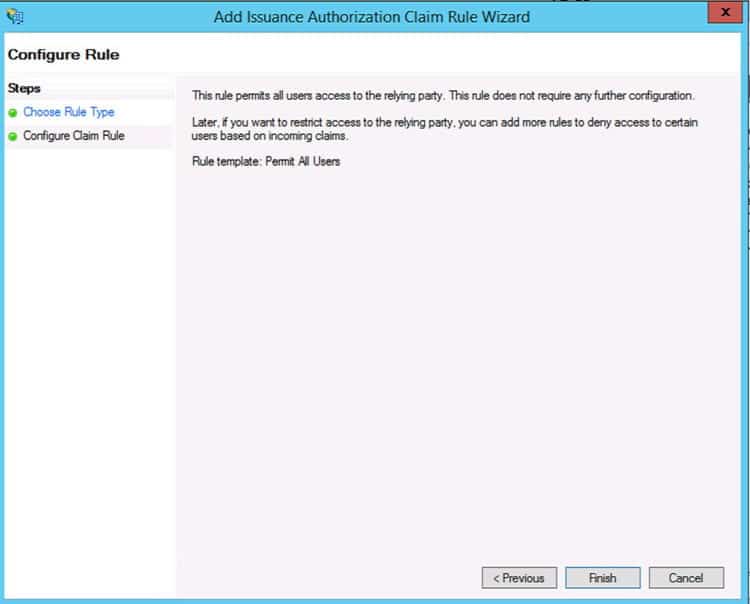Click the 'Configure Rule' heading

click(64, 55)
